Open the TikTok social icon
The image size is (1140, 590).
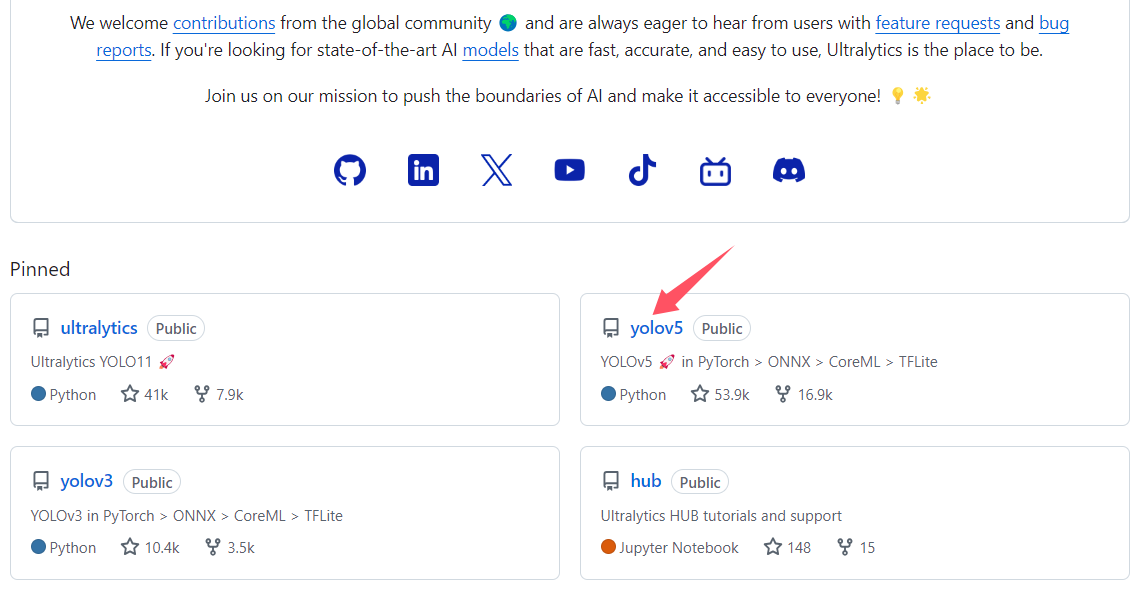pos(642,170)
